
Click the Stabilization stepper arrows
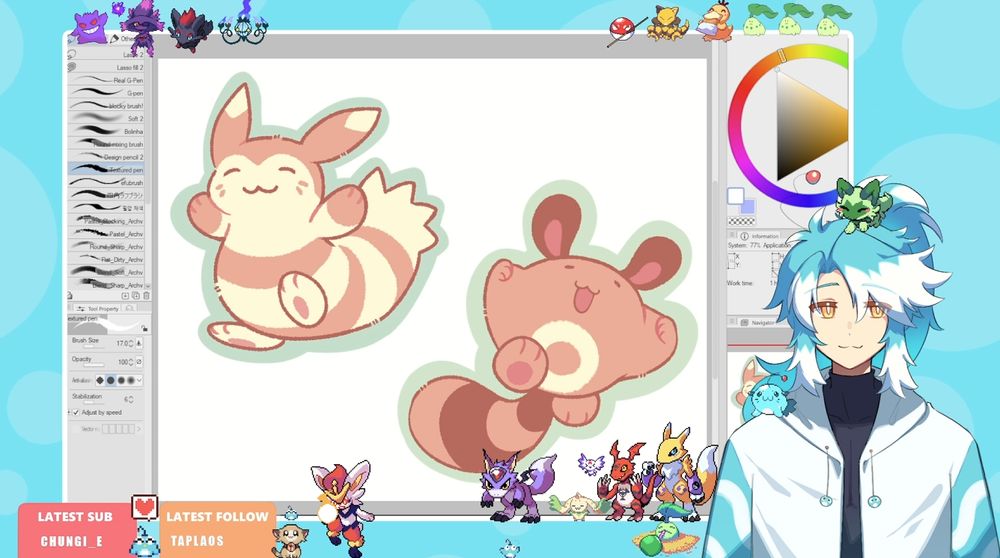coord(131,399)
